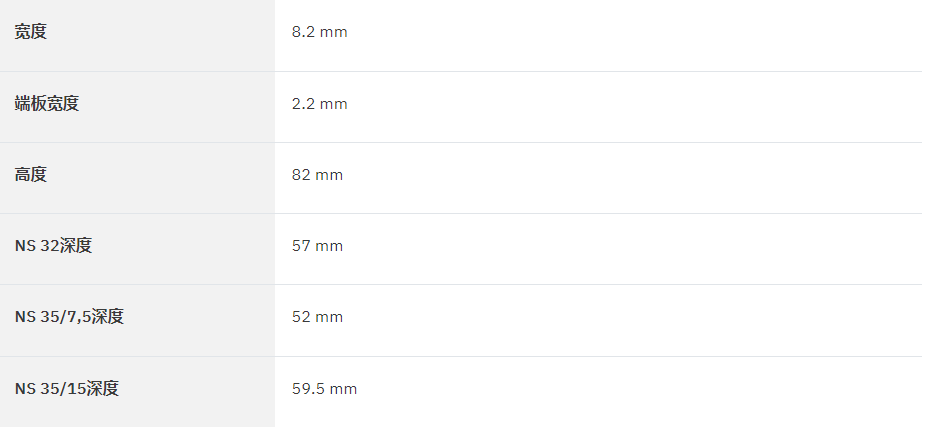The image size is (948, 427).
Task: Click the number 2.2 in 端板宽度 row
Action: (304, 104)
